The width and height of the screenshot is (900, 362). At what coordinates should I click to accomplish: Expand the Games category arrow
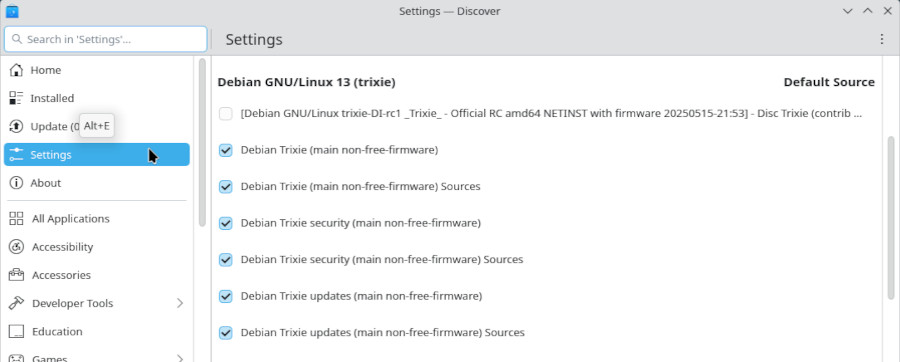coord(180,359)
